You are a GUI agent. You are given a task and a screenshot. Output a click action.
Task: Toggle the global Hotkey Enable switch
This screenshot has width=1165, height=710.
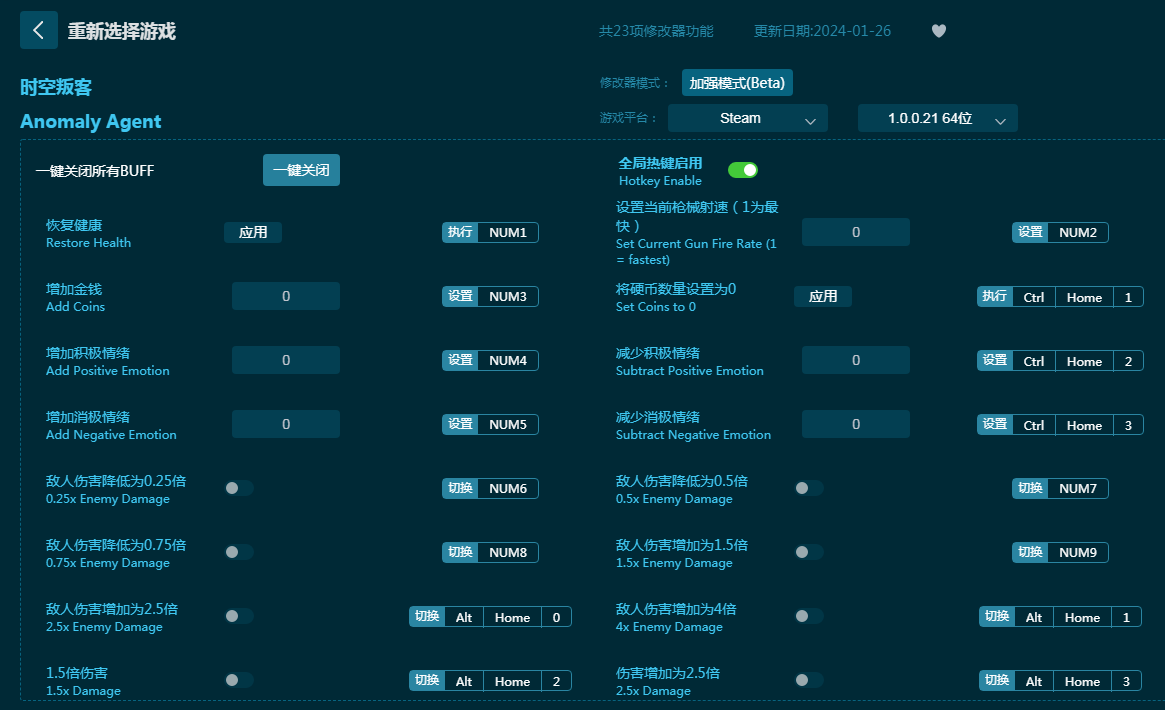pos(742,170)
